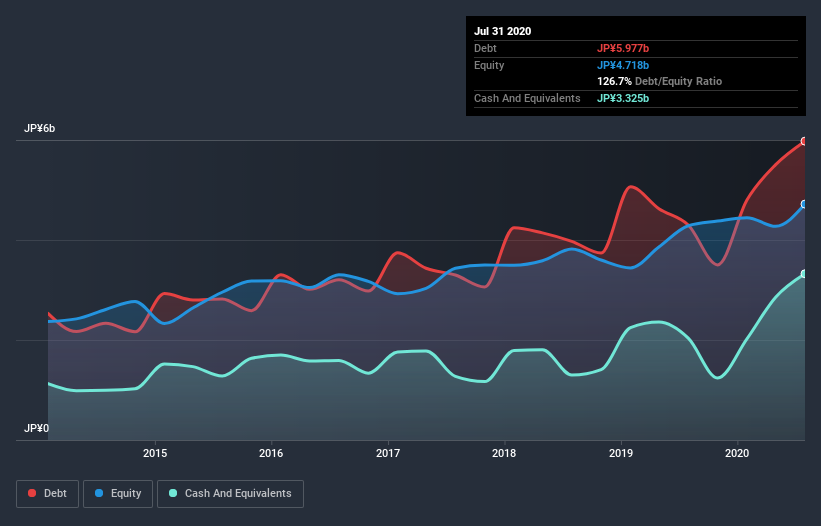The width and height of the screenshot is (821, 526).
Task: Click the 126.7% Debt/Equity Ratio text
Action: coord(660,82)
